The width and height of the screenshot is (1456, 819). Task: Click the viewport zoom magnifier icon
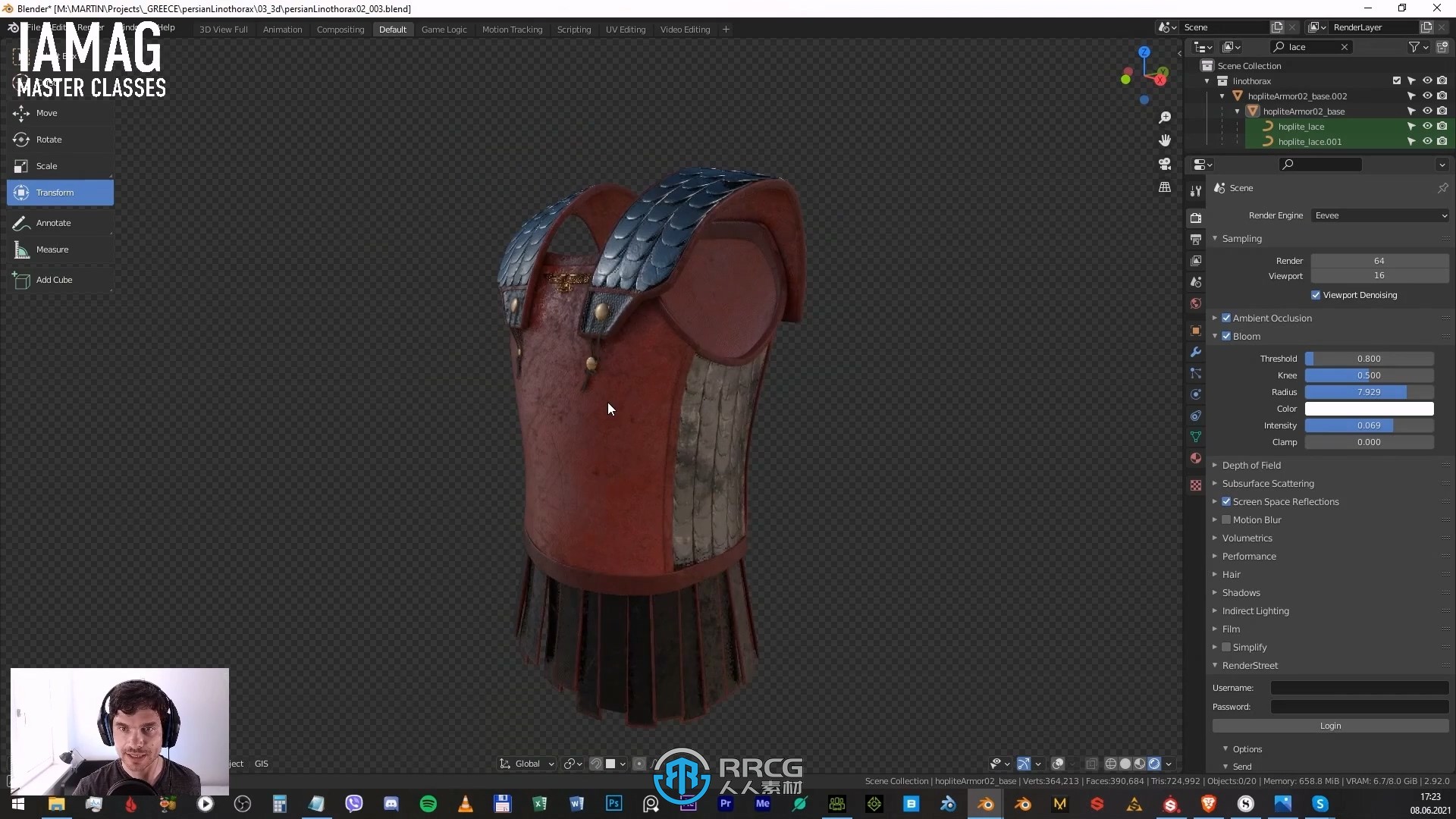pos(1165,118)
